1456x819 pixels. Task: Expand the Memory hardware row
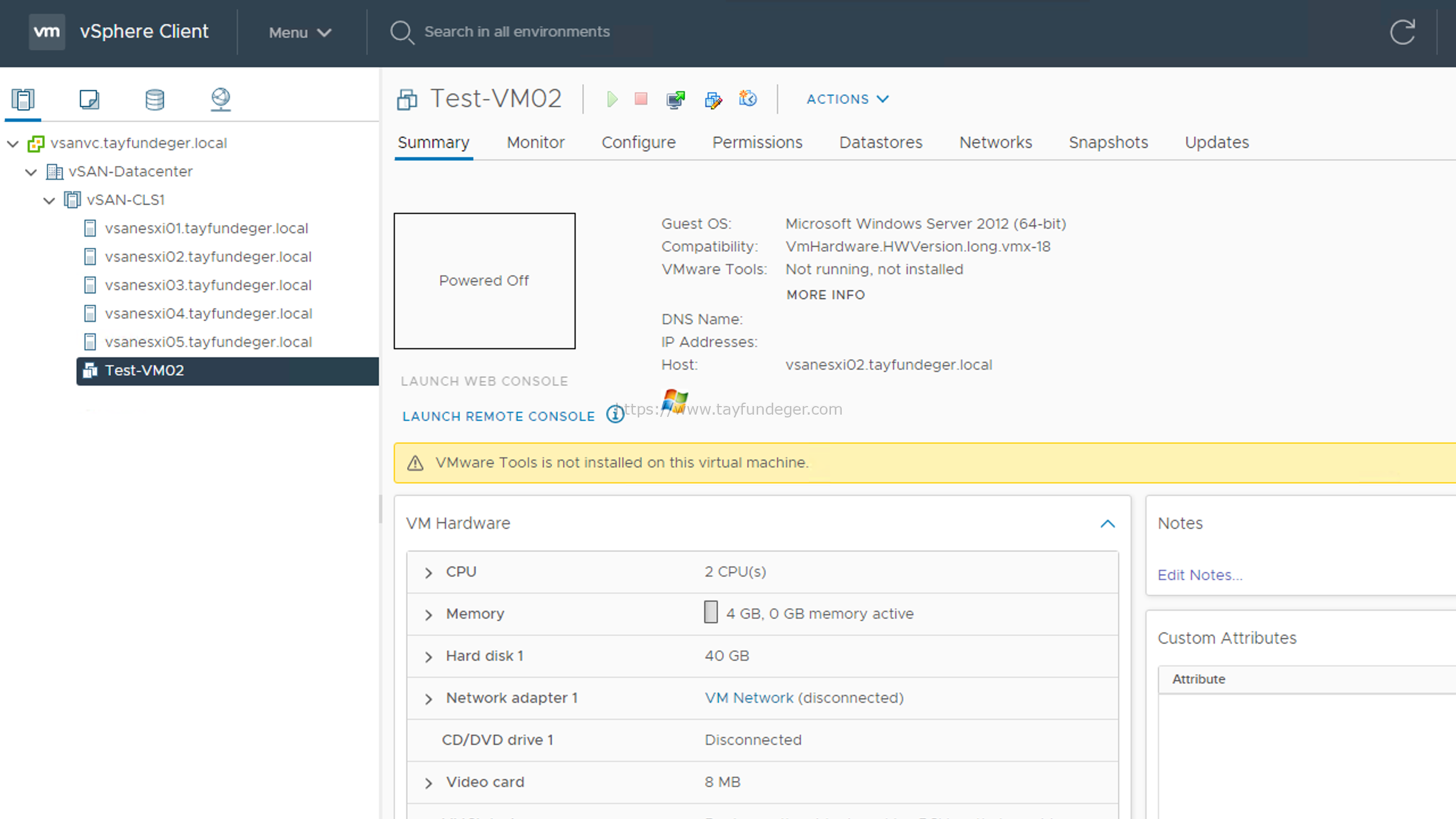[429, 615]
